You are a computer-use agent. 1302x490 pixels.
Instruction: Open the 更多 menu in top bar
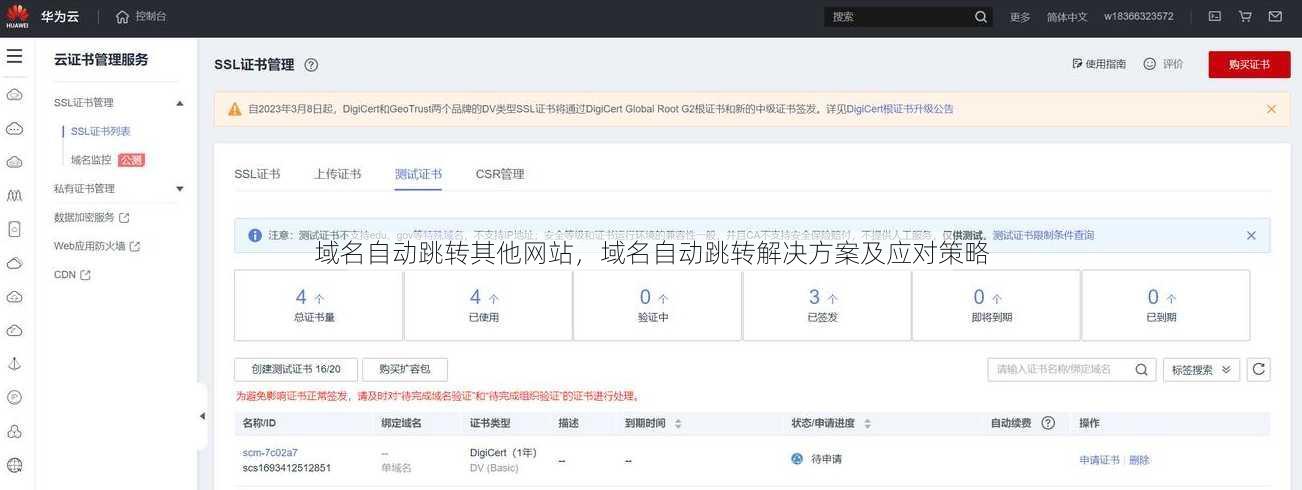coord(1020,17)
